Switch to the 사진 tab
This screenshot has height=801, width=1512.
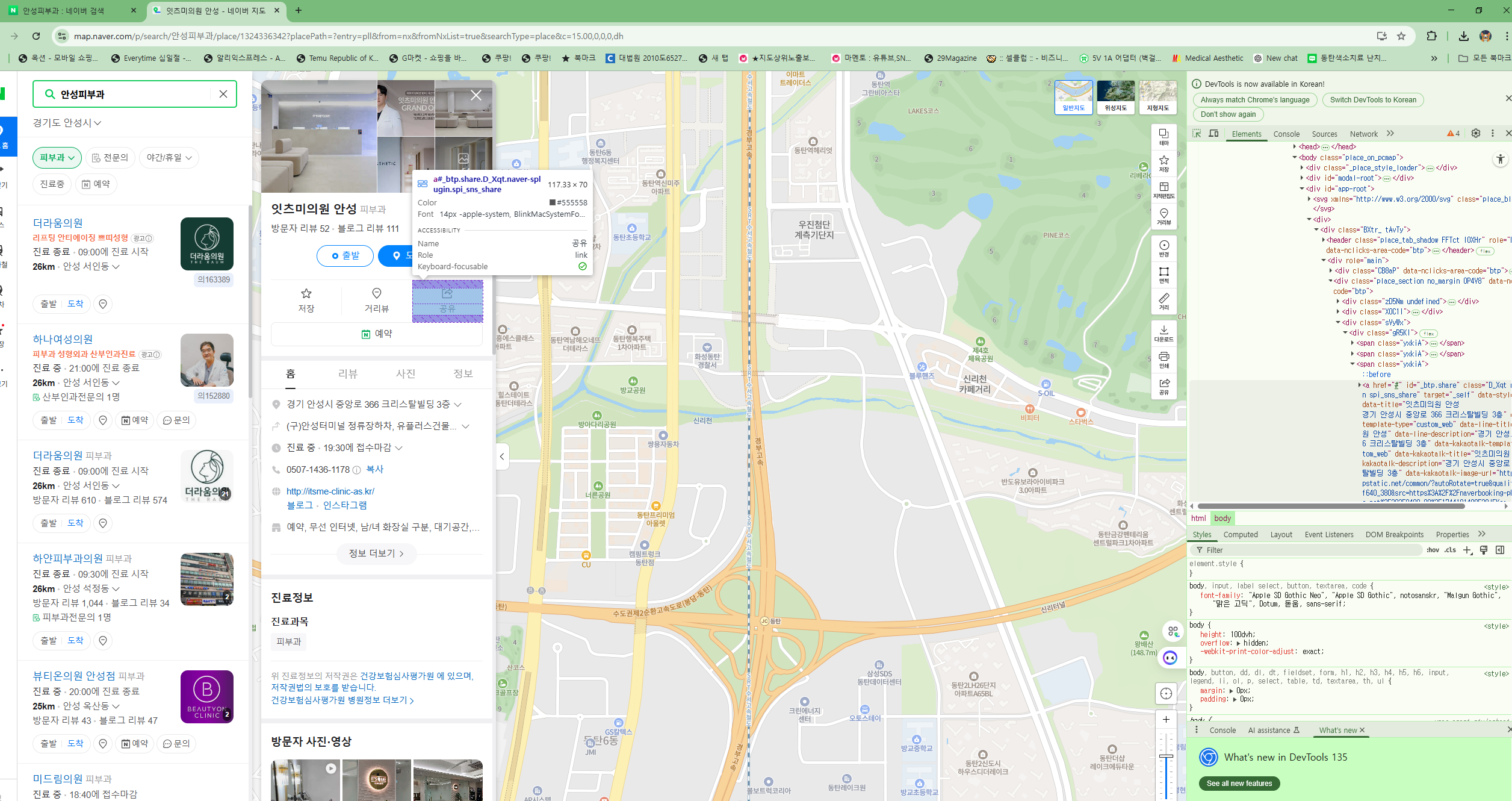point(406,373)
